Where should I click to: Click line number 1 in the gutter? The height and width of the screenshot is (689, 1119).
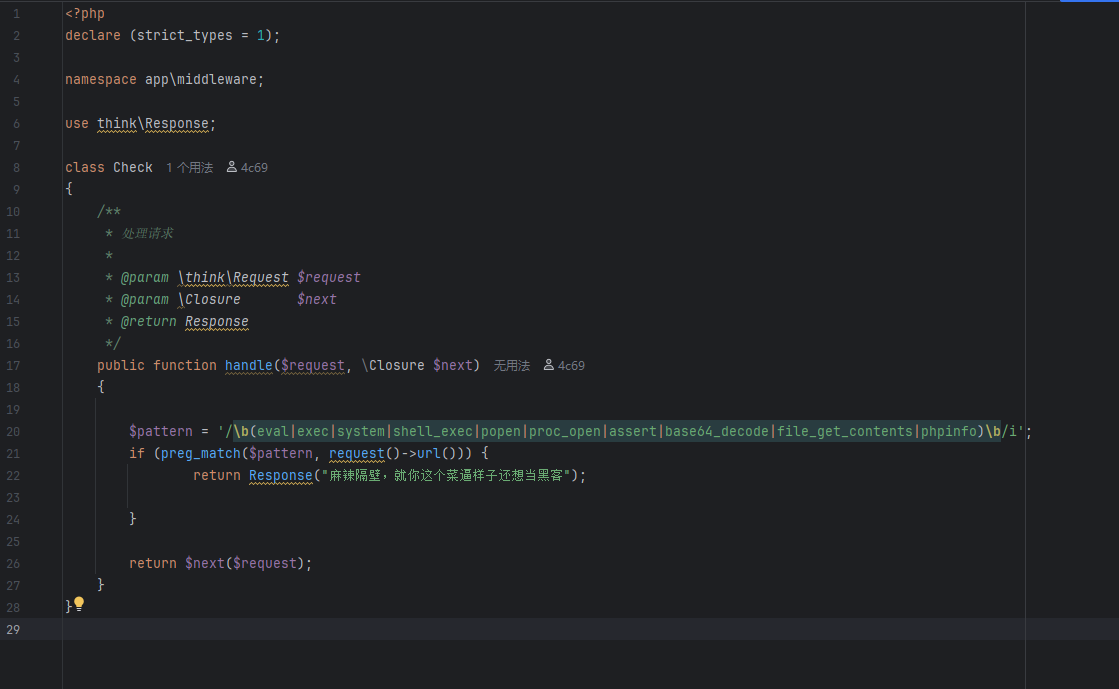pos(16,14)
